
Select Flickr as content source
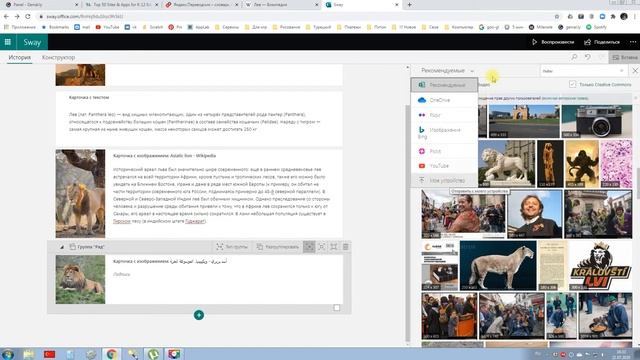point(444,115)
